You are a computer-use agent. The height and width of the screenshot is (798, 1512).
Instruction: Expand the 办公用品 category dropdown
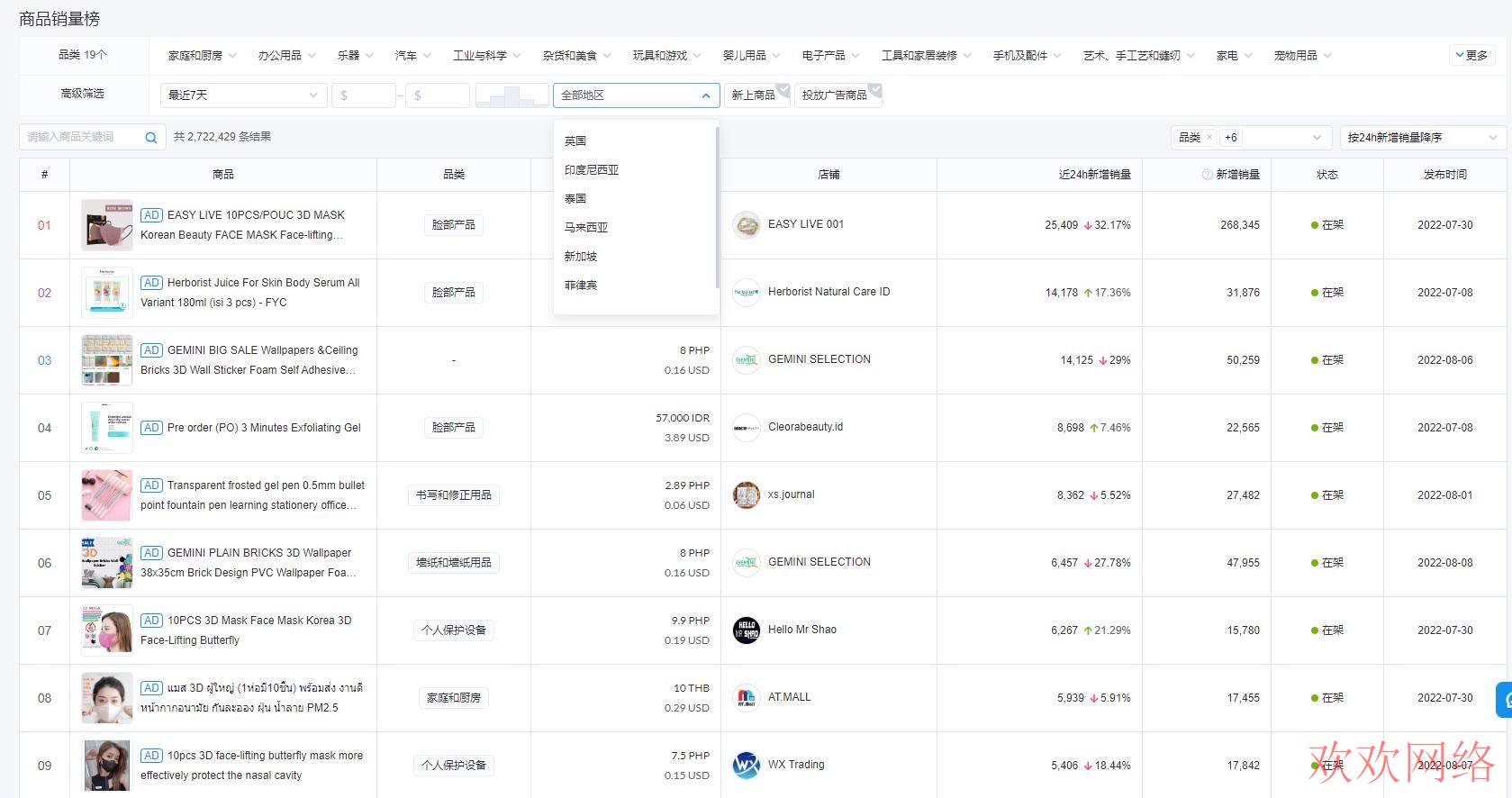pyautogui.click(x=286, y=56)
